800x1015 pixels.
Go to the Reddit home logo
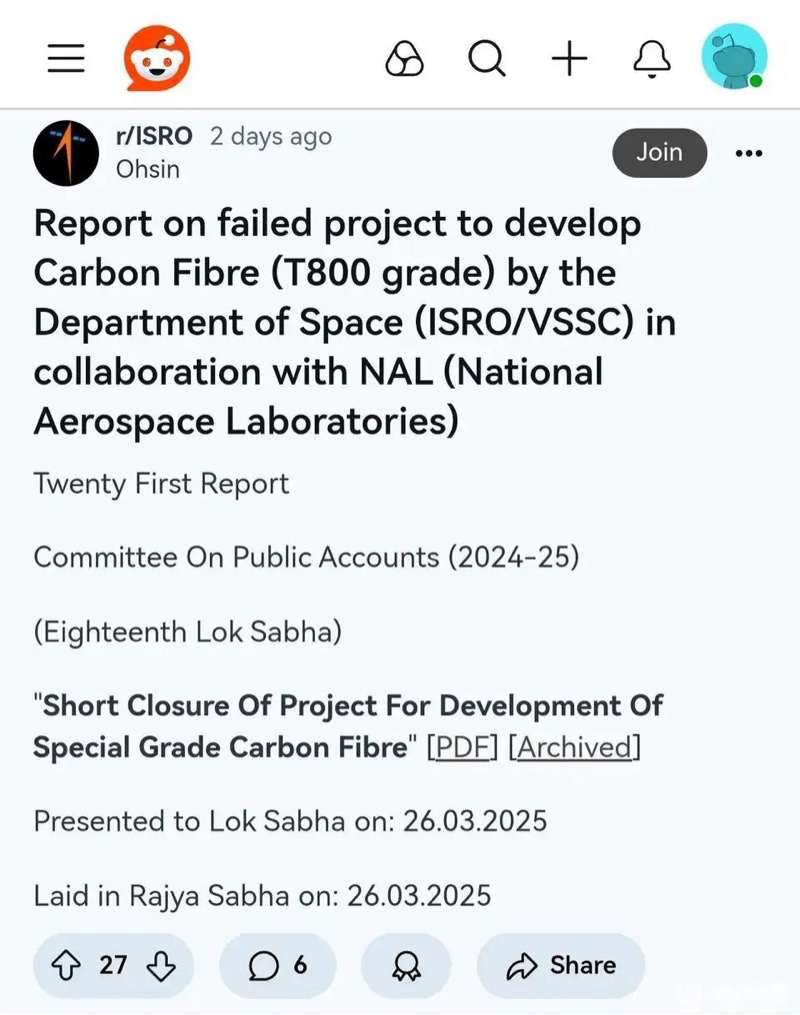157,58
